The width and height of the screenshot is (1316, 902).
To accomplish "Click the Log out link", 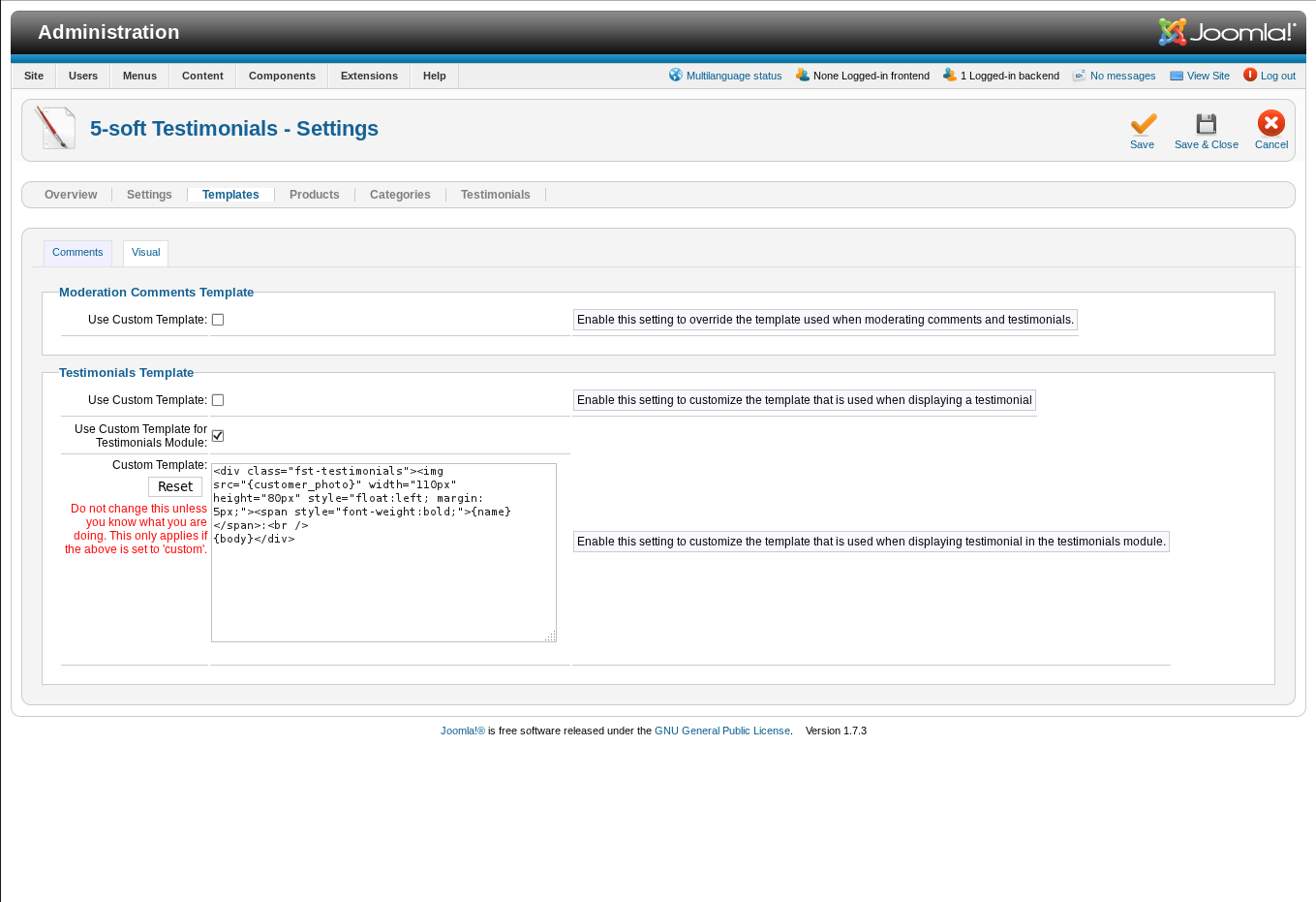I will (x=1278, y=76).
